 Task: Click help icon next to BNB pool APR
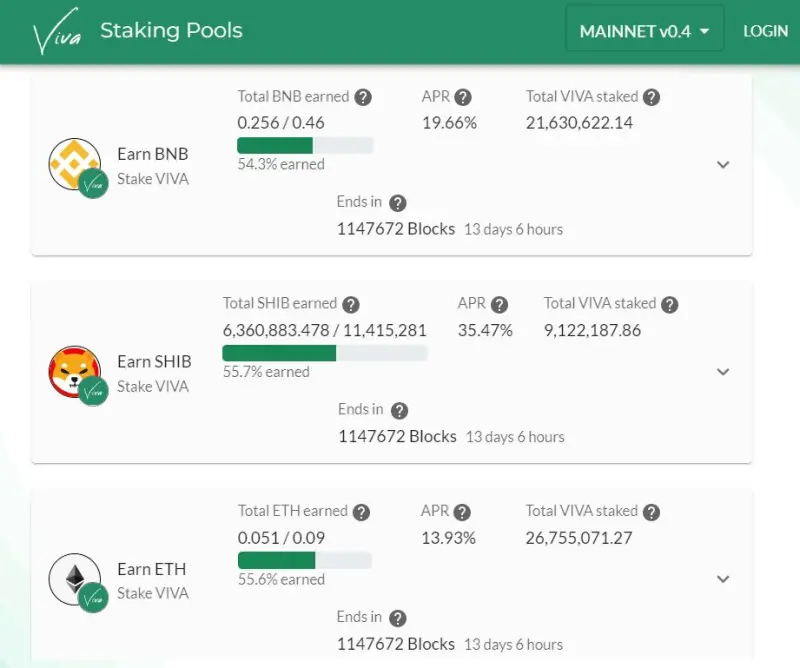pyautogui.click(x=463, y=97)
